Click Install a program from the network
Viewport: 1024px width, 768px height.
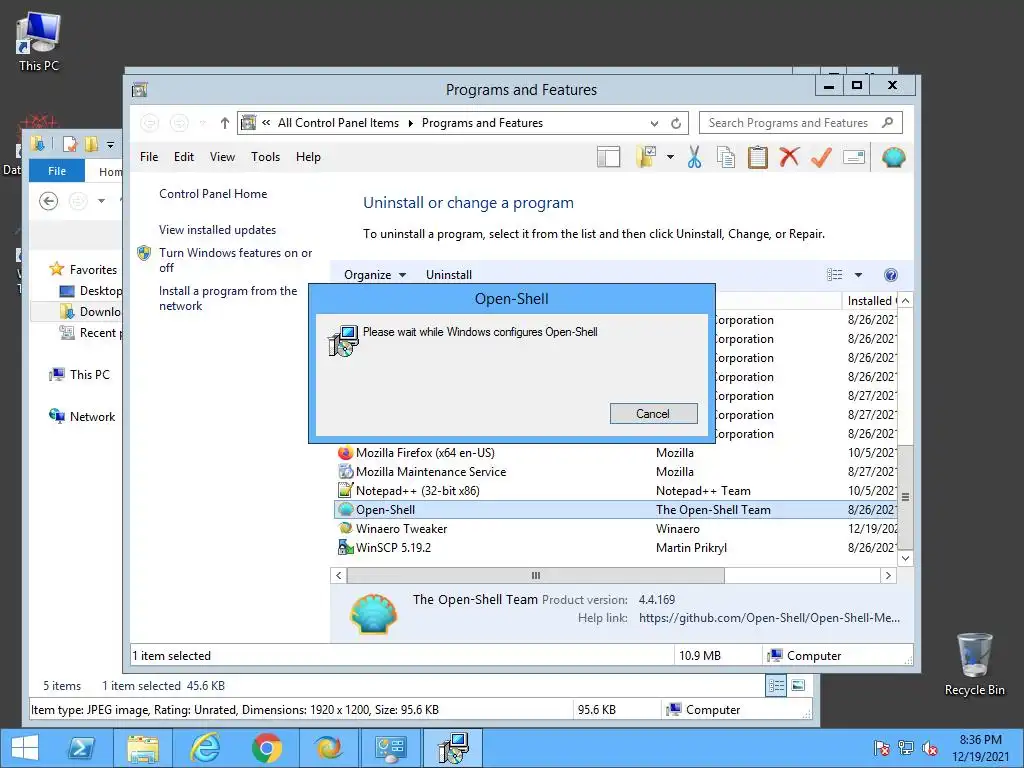[228, 298]
